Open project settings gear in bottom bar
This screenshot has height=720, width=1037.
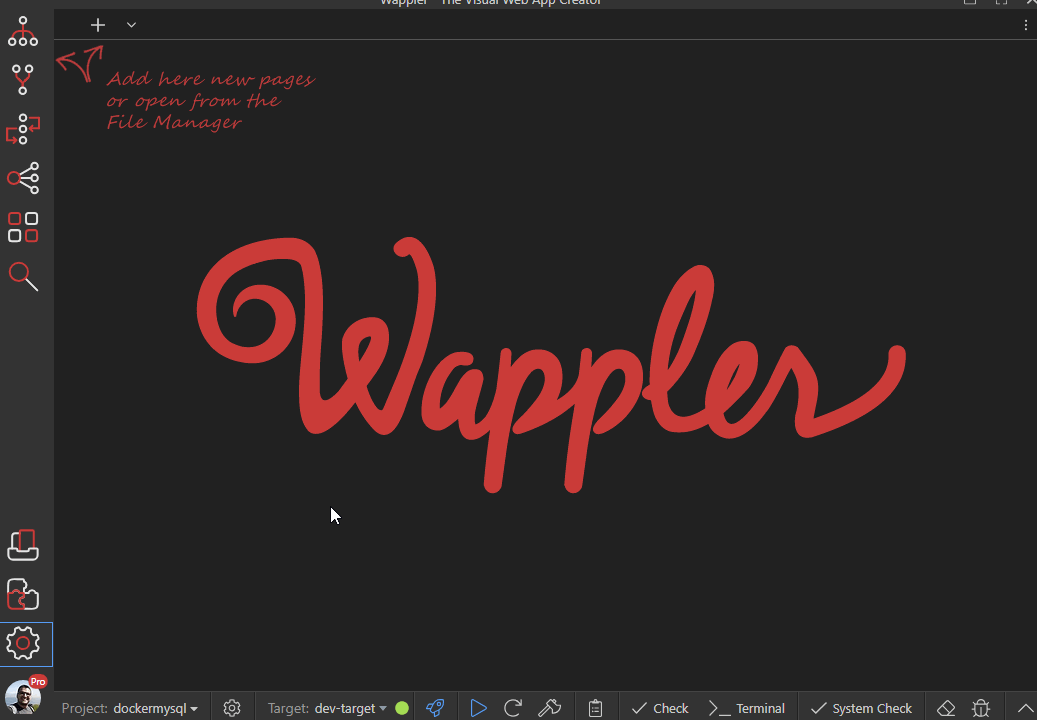(x=231, y=708)
